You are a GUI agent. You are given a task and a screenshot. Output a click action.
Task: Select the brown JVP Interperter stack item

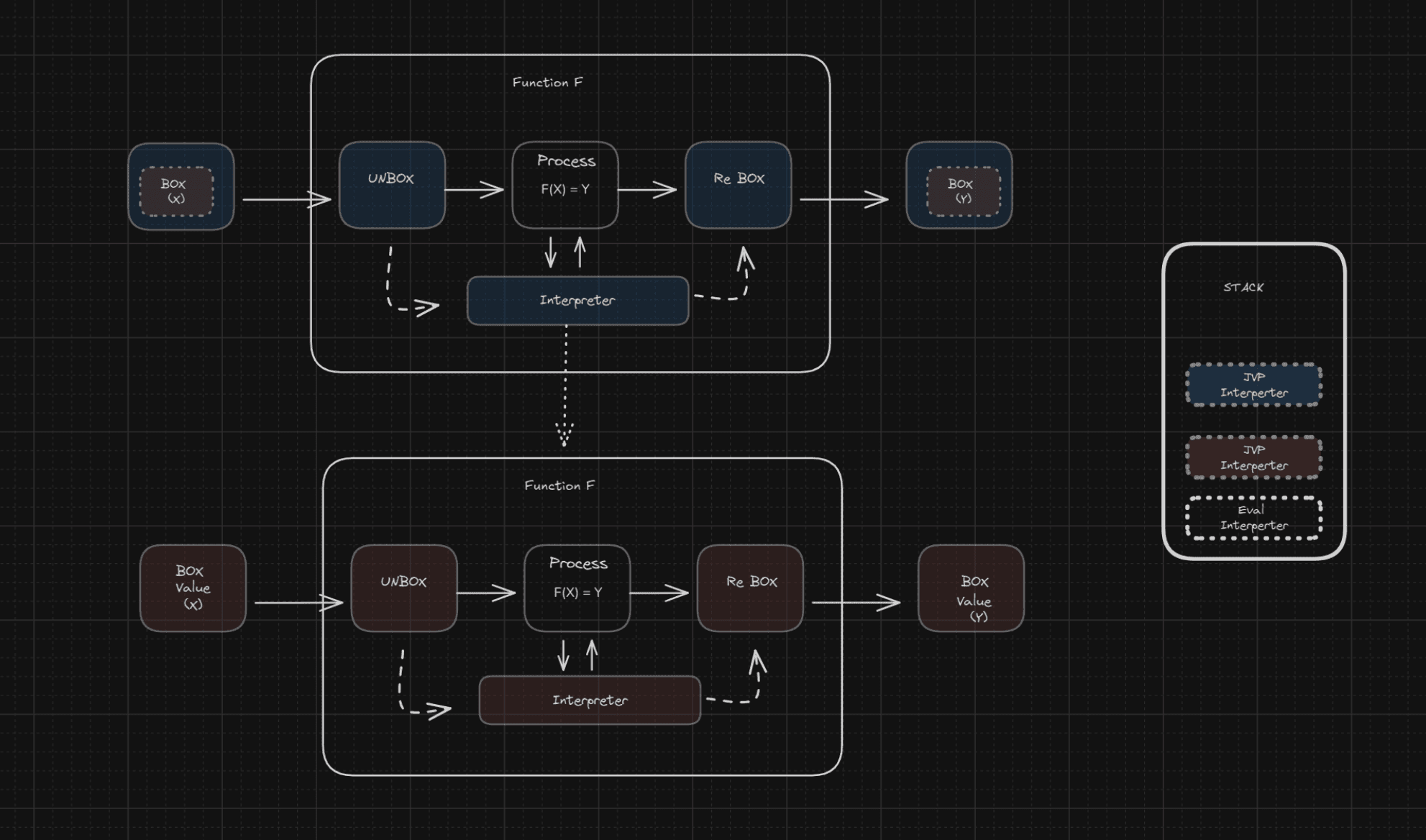(x=1253, y=457)
